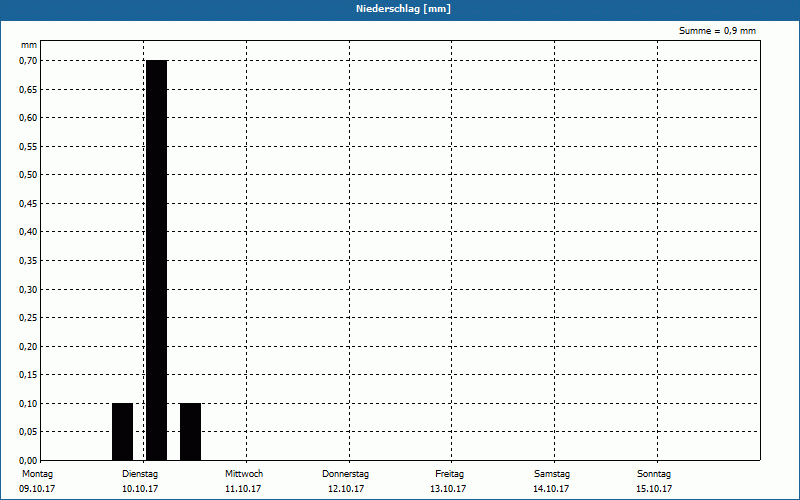Click the 'mm' unit label above y-axis
This screenshot has height=500, width=800.
[x=29, y=45]
